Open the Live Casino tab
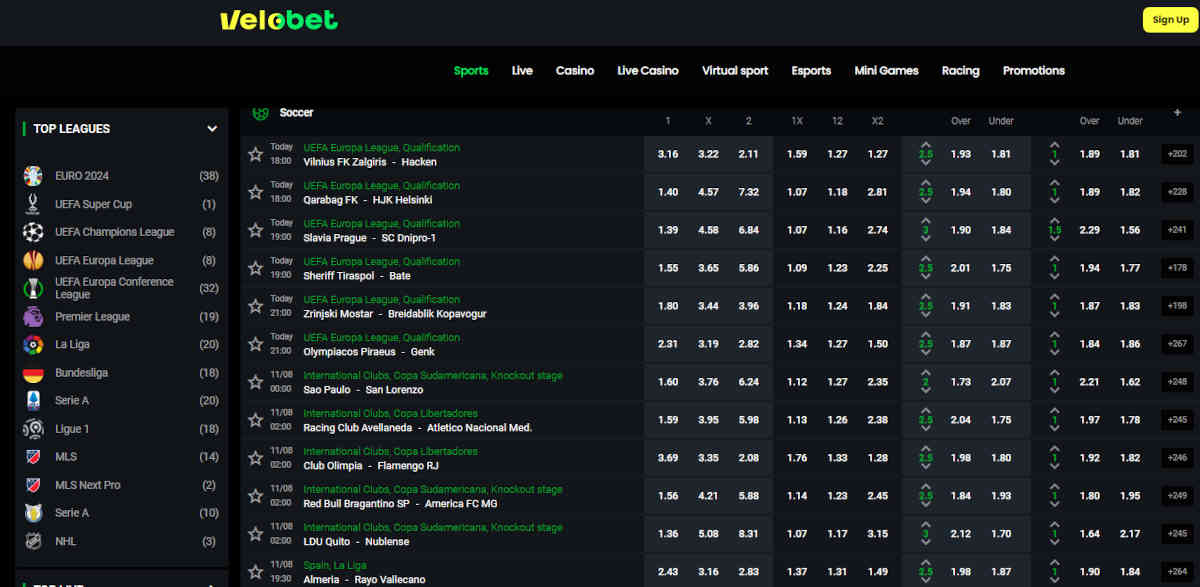 pos(648,71)
